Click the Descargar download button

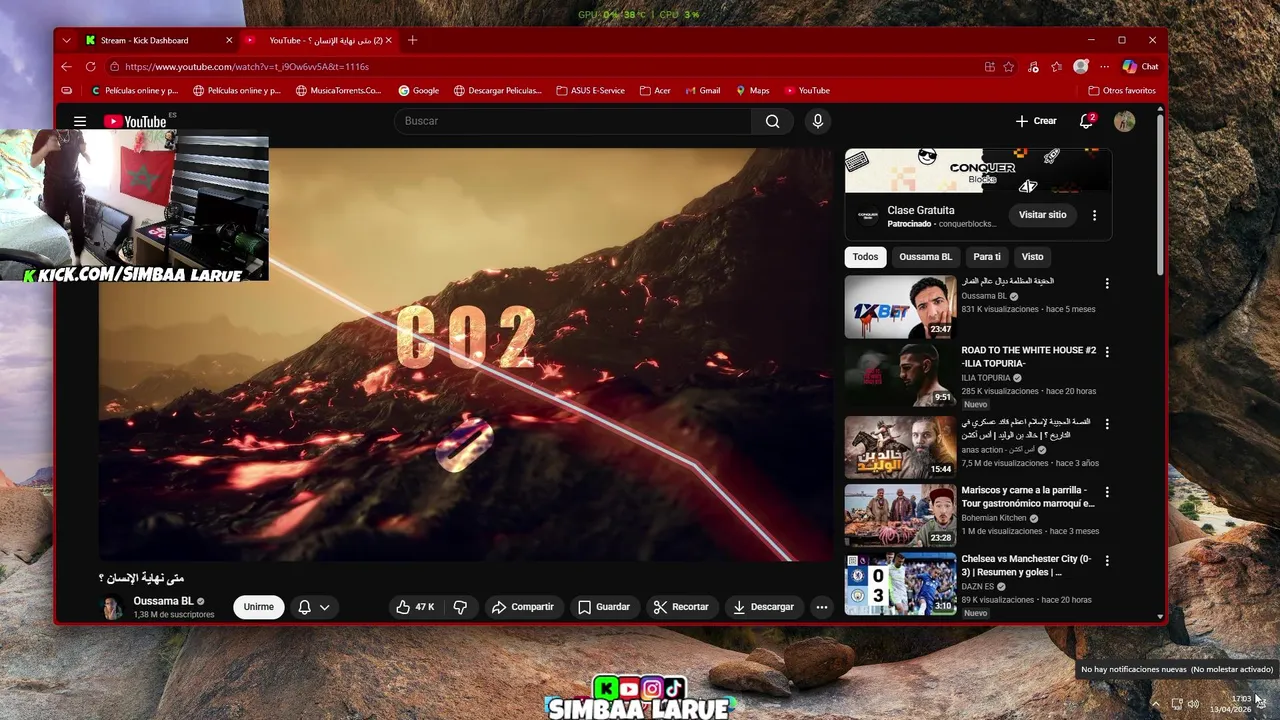764,607
